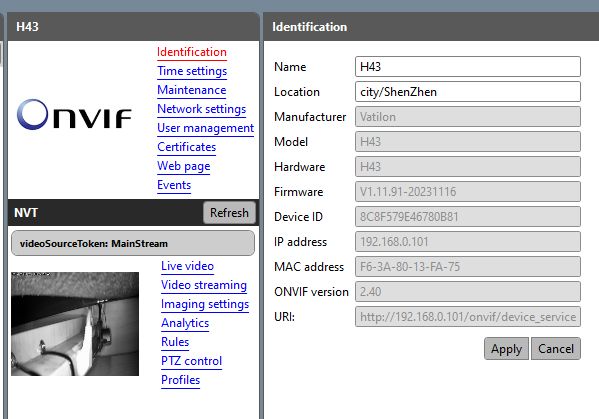Click the ONVIF logo image
599x419 pixels.
[74, 115]
